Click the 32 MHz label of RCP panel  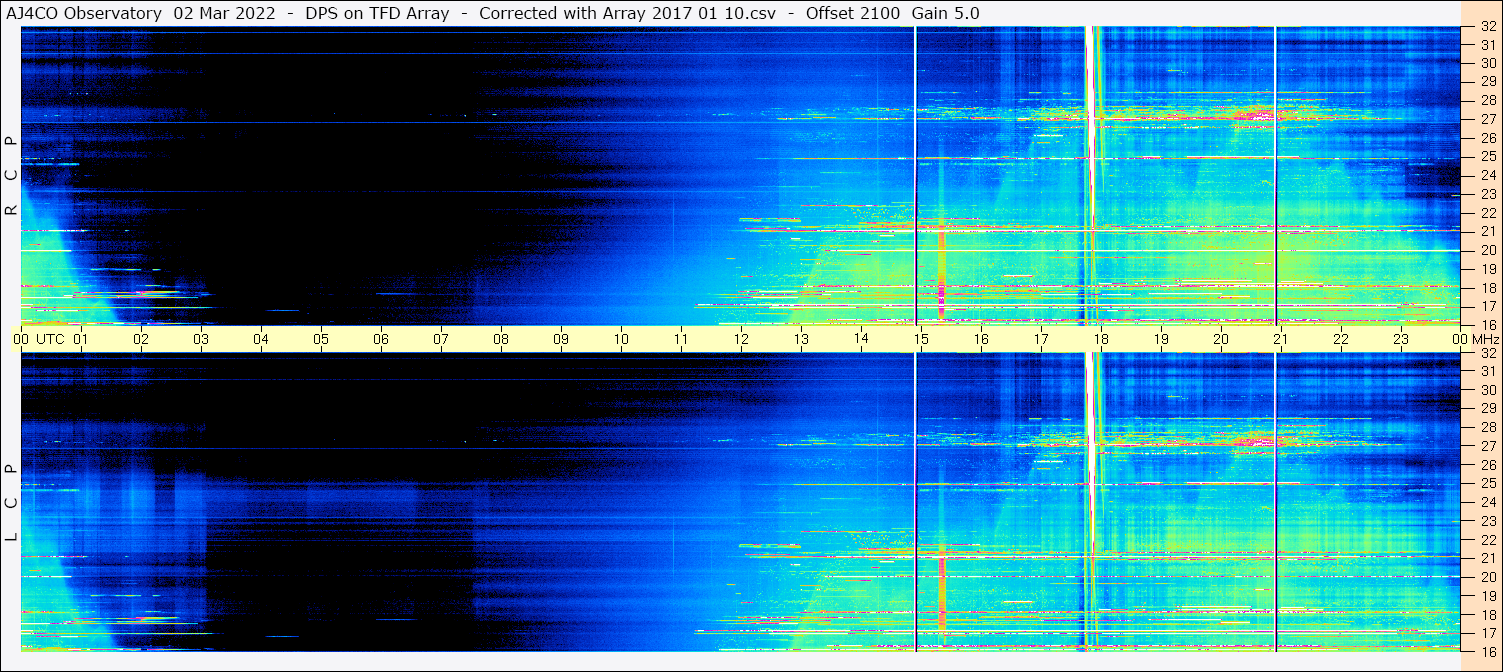(1487, 27)
